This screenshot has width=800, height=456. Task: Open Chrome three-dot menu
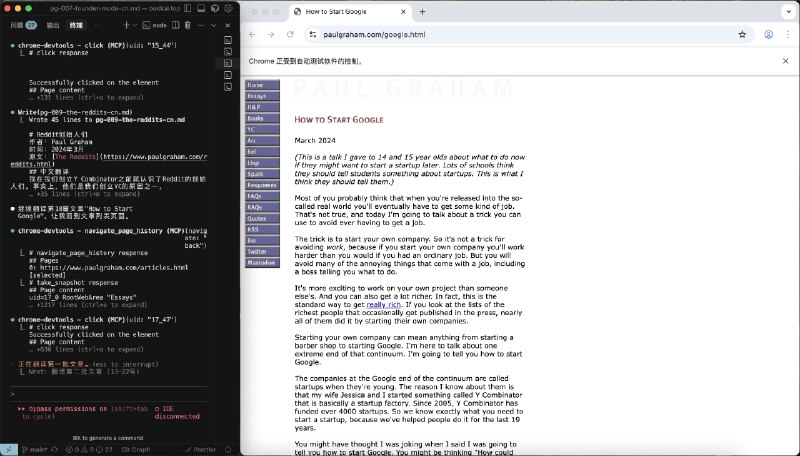point(788,35)
